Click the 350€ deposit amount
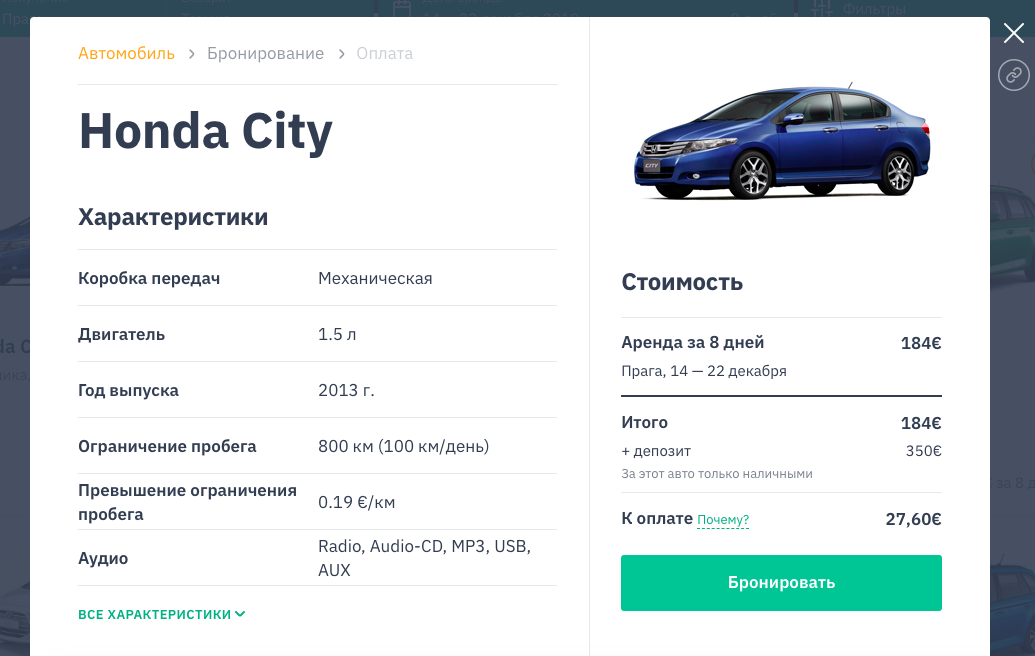 [x=923, y=451]
